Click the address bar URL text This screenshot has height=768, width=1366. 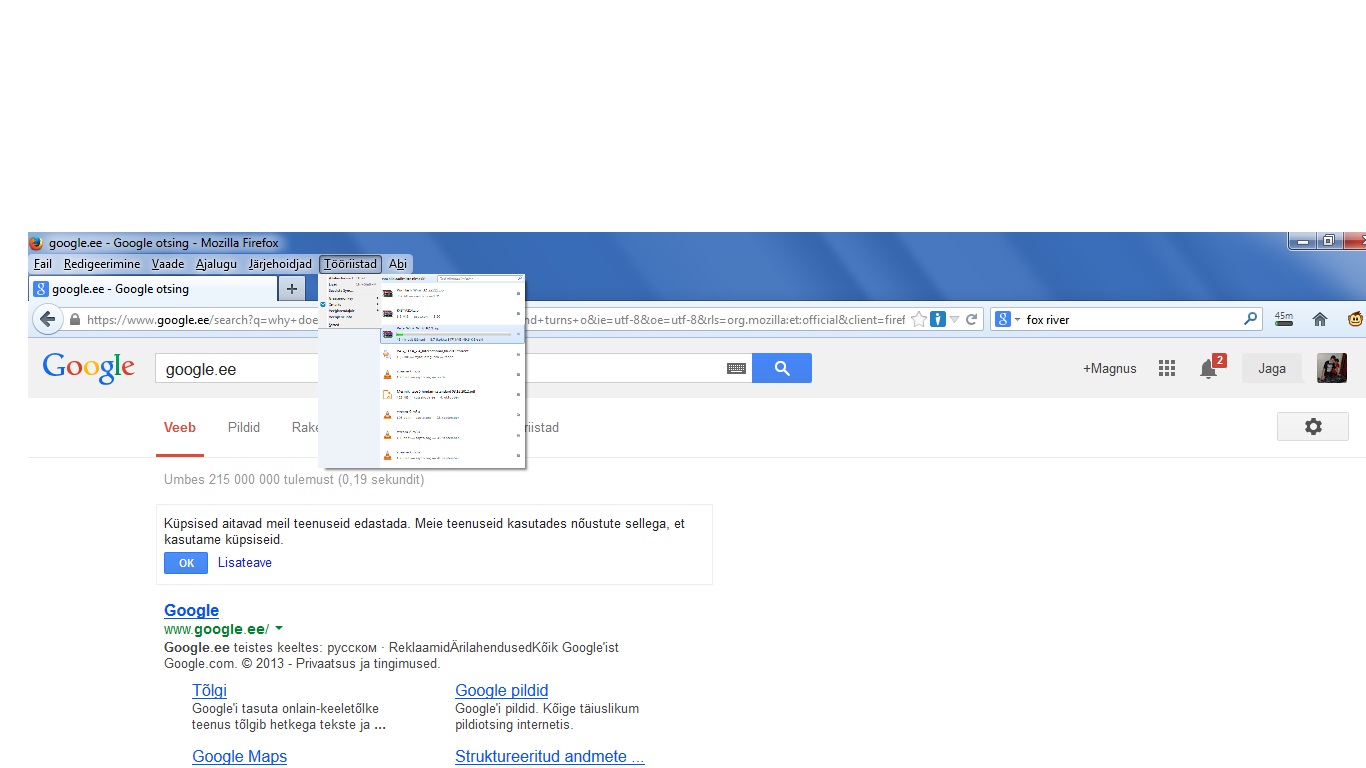[494, 320]
